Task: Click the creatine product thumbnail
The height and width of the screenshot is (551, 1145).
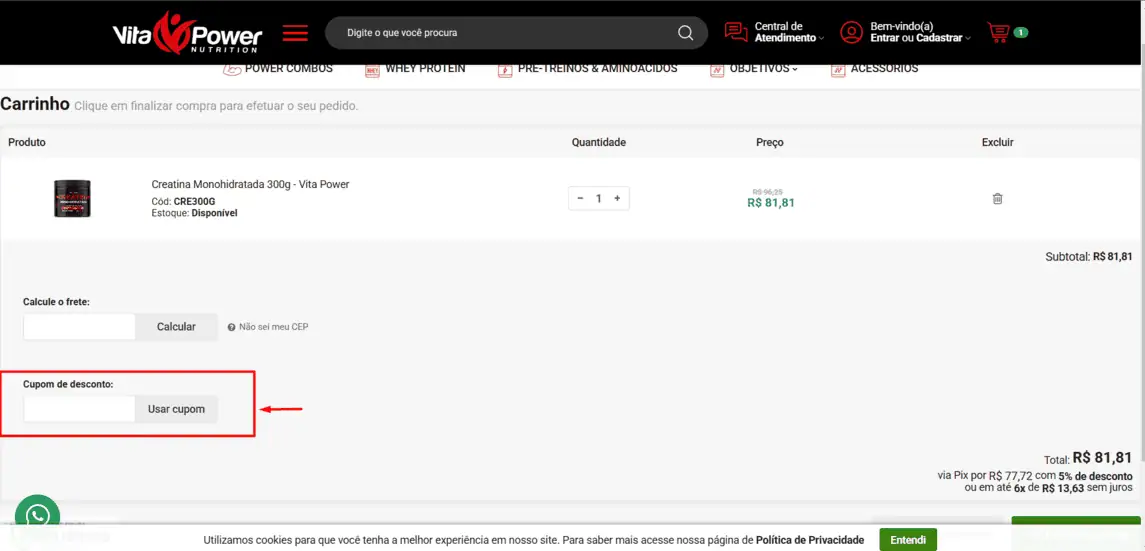Action: pos(72,199)
